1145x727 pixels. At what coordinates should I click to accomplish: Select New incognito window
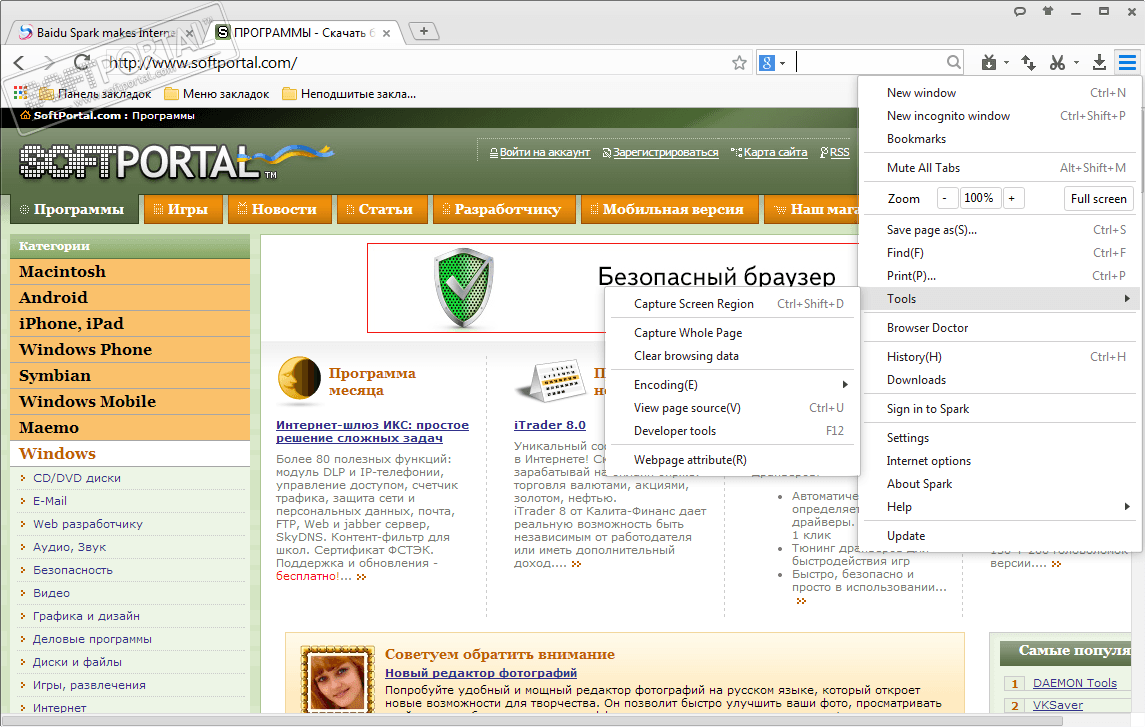1000,116
